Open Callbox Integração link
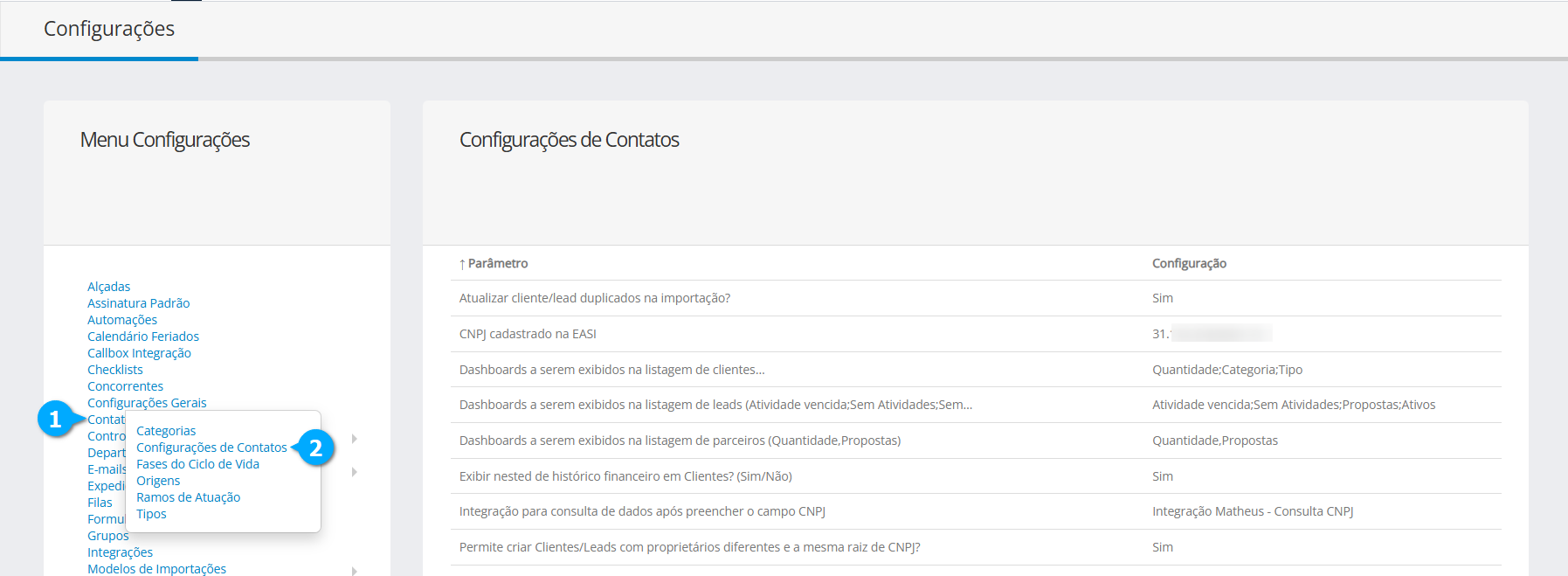 click(x=139, y=353)
